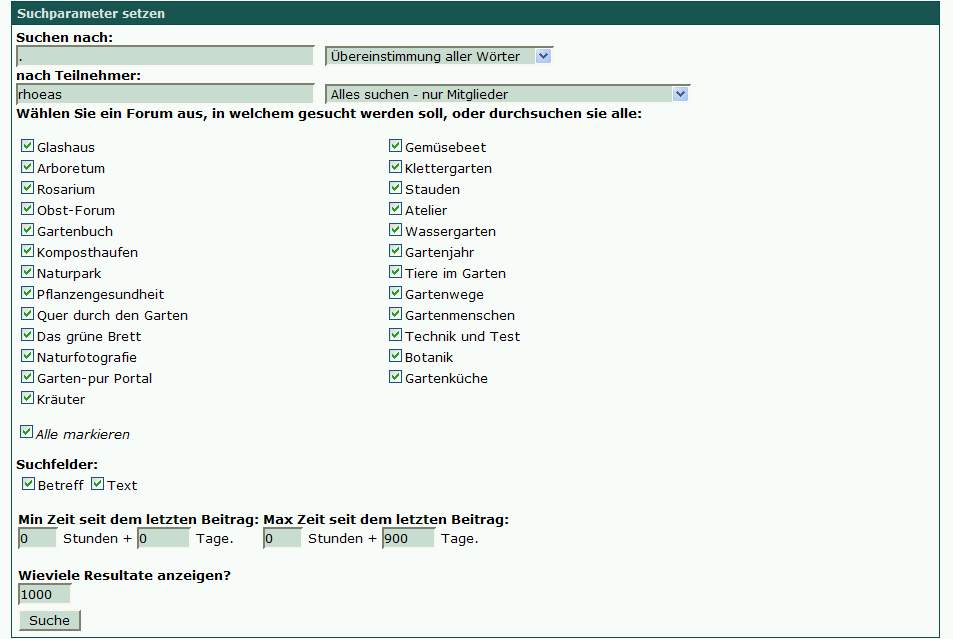Toggle the Alle markieren checkbox
Screen dimensions: 953x639
pyautogui.click(x=26, y=432)
